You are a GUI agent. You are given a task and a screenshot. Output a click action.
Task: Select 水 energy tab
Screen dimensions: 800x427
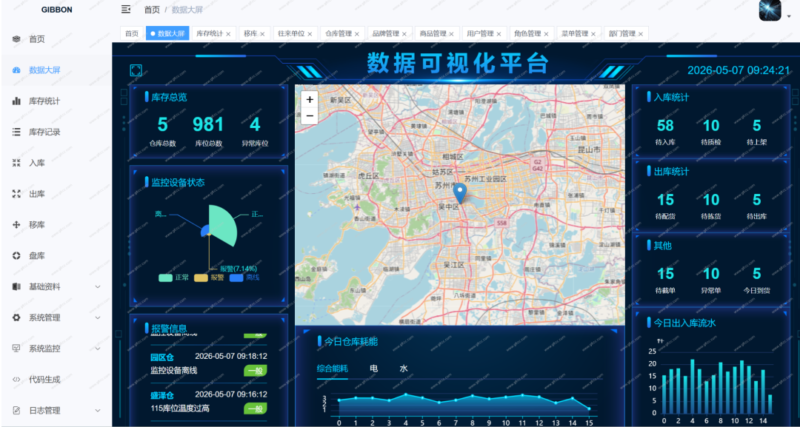pos(404,368)
